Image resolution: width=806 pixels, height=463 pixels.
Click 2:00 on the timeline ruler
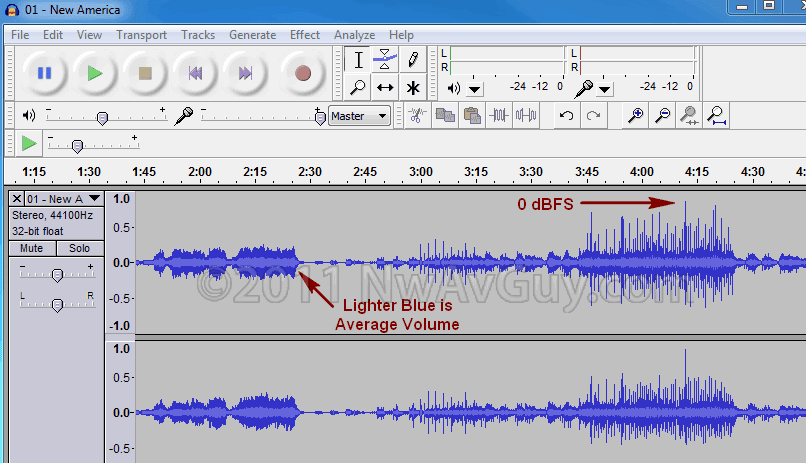pos(199,172)
